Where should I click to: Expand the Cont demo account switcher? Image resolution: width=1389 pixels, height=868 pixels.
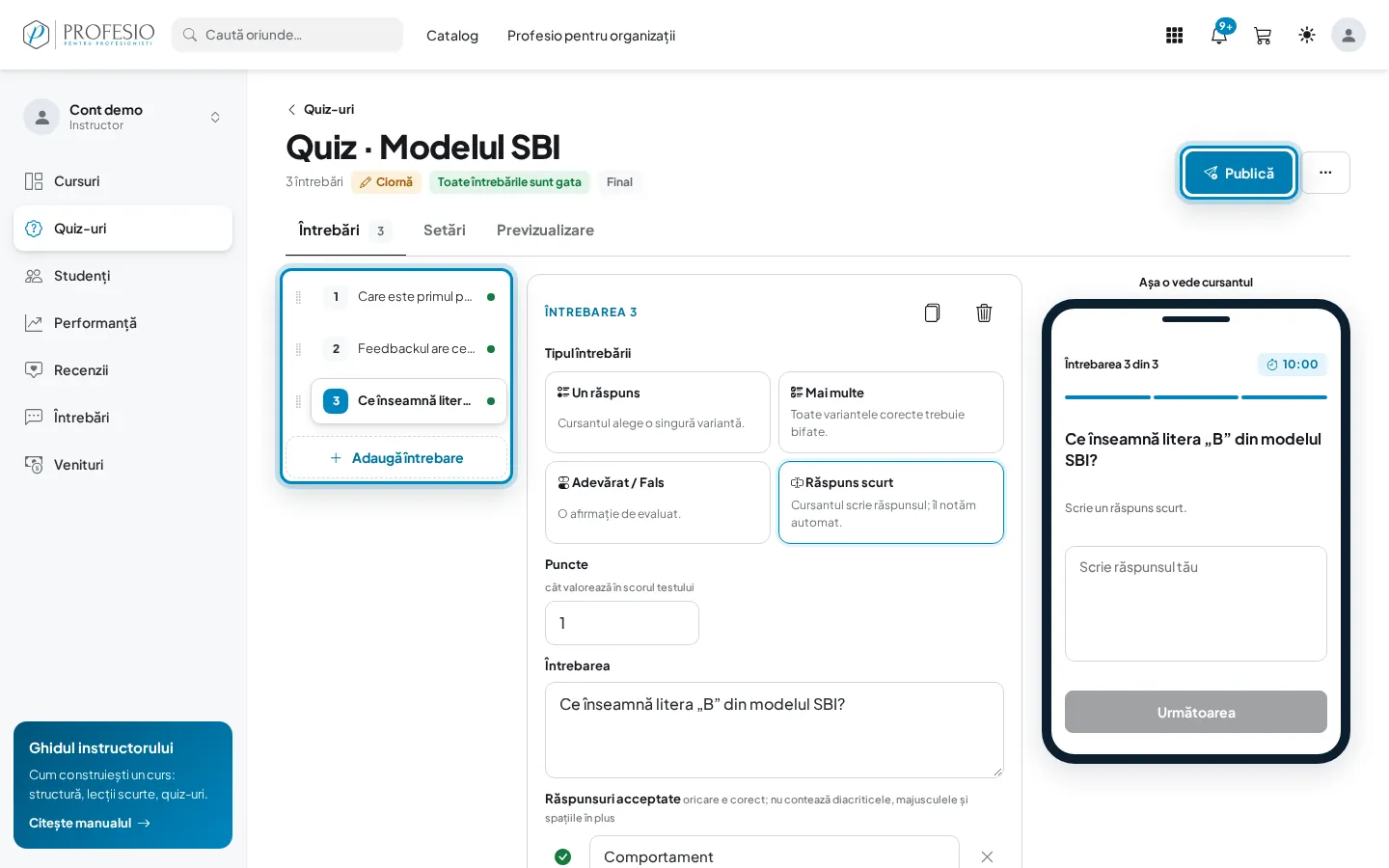pos(123,117)
